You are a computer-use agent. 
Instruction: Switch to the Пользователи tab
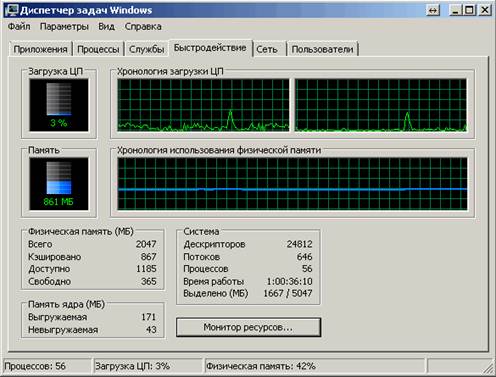coord(322,49)
